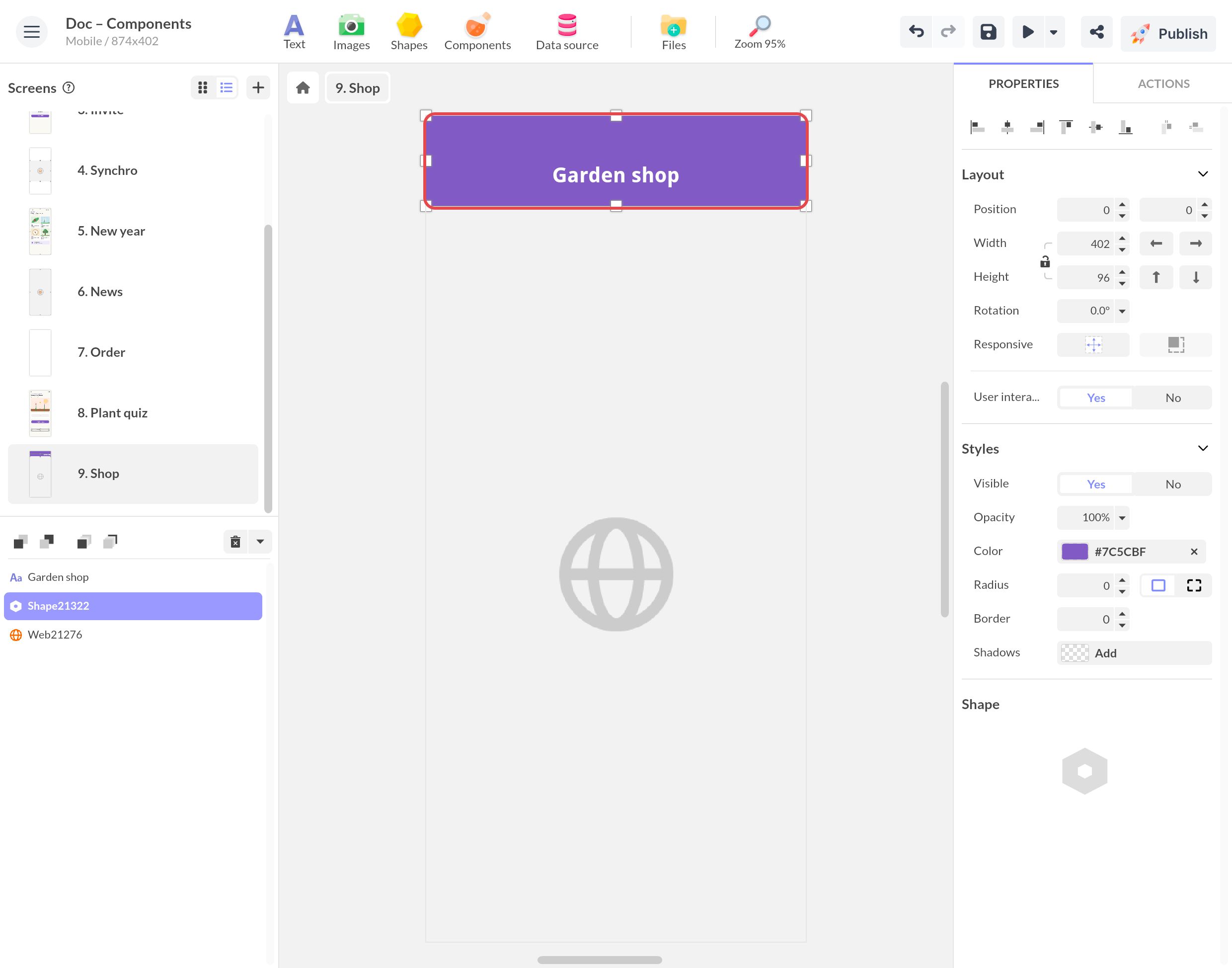Collapse the Styles section
The height and width of the screenshot is (968, 1232).
coord(1203,448)
